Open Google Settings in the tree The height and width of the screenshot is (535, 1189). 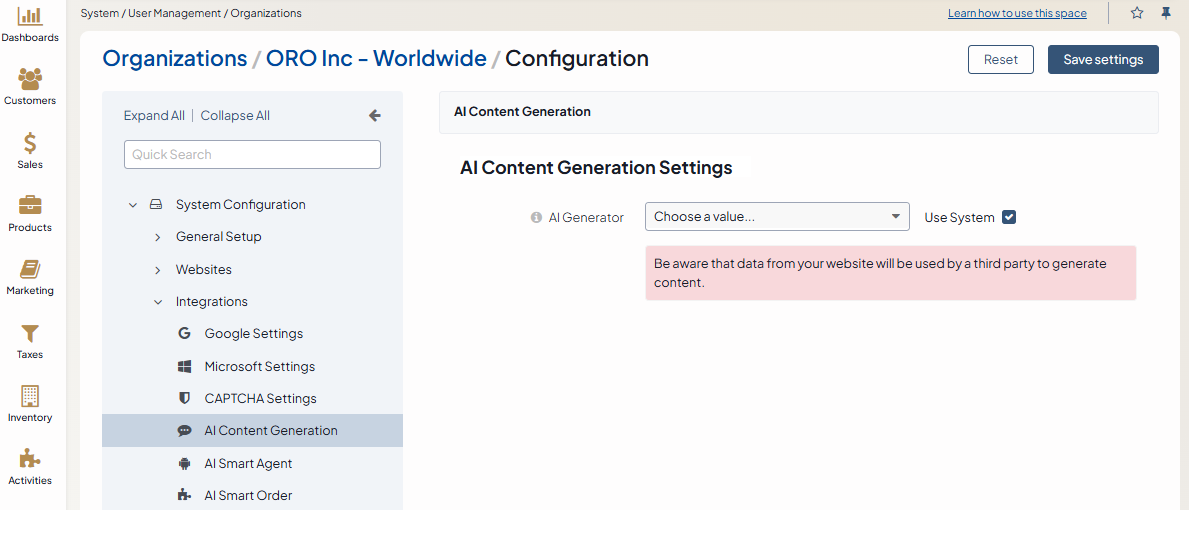253,334
